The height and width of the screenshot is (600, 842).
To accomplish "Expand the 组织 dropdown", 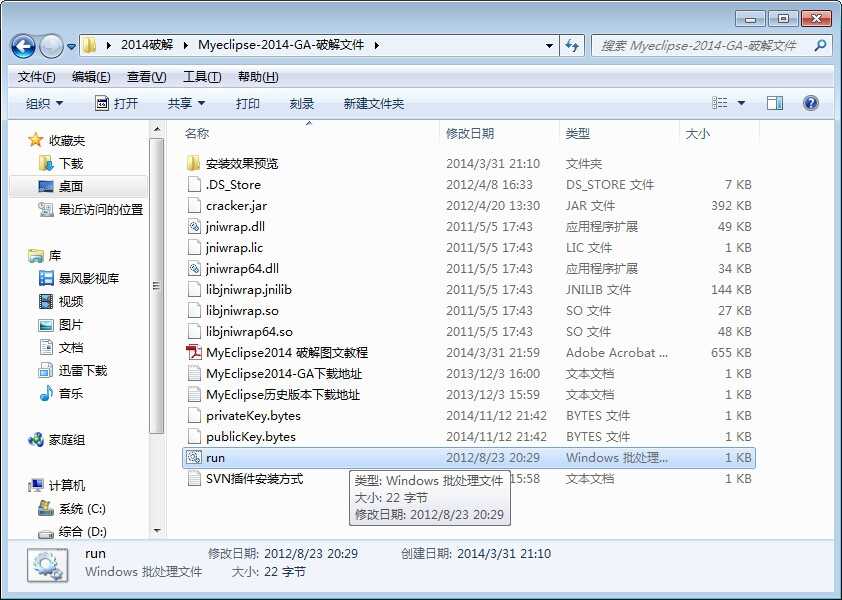I will (x=45, y=103).
